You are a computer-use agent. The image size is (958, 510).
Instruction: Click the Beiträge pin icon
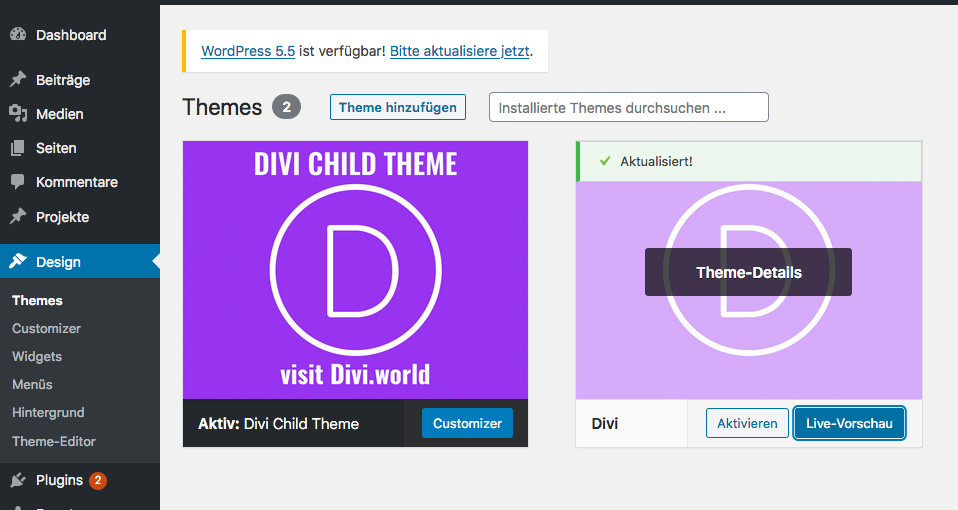point(18,79)
